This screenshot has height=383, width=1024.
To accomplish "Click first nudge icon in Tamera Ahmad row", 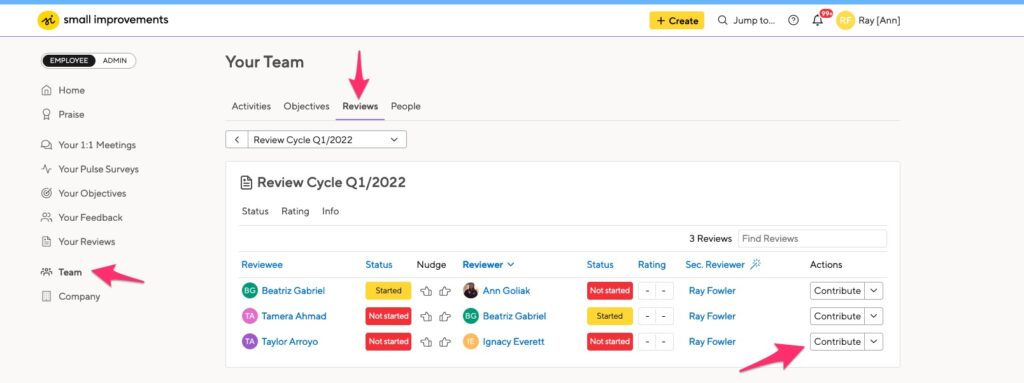I will pos(426,316).
